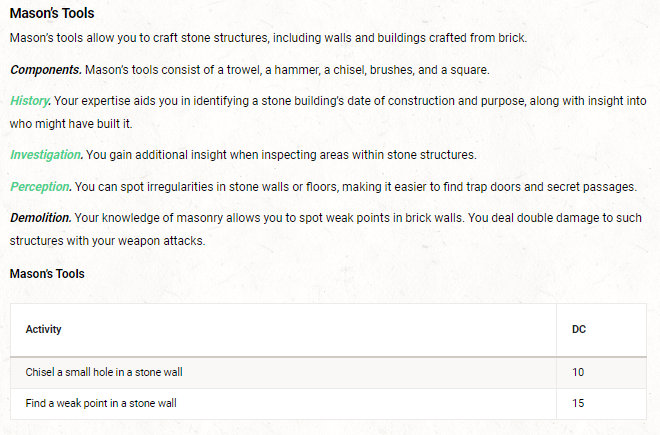Click the DC column header
Image resolution: width=660 pixels, height=435 pixels.
tap(579, 329)
